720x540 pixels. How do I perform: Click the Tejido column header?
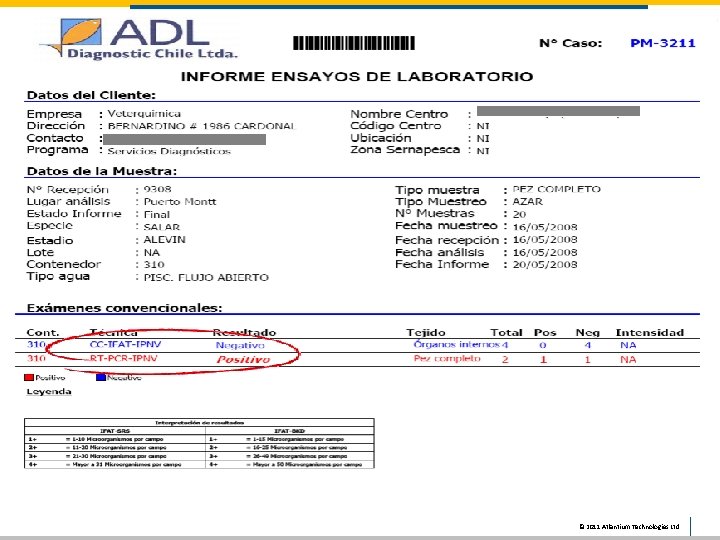[x=426, y=332]
